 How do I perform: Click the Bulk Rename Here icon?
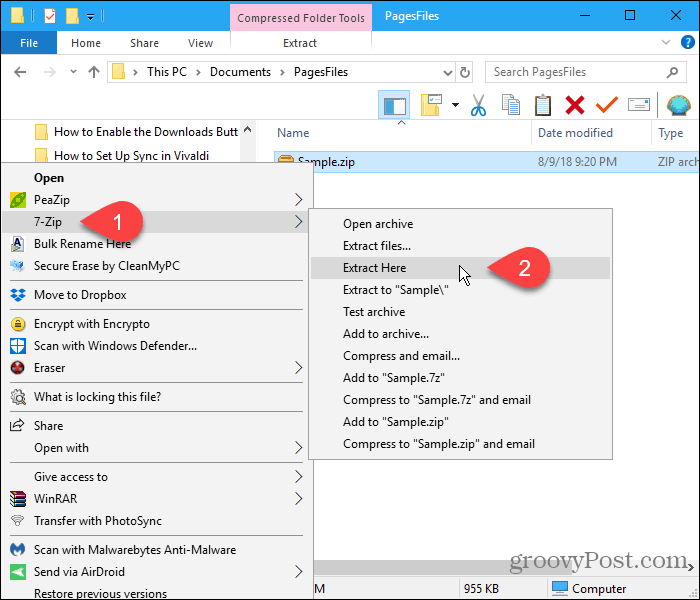point(17,244)
